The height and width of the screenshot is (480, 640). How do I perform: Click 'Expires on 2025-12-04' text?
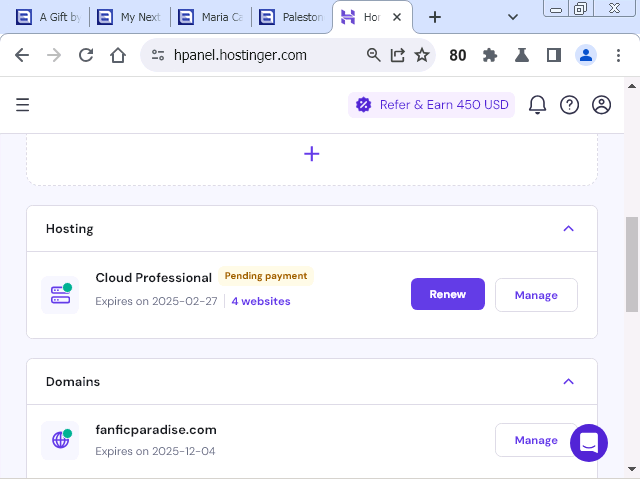[x=155, y=451]
